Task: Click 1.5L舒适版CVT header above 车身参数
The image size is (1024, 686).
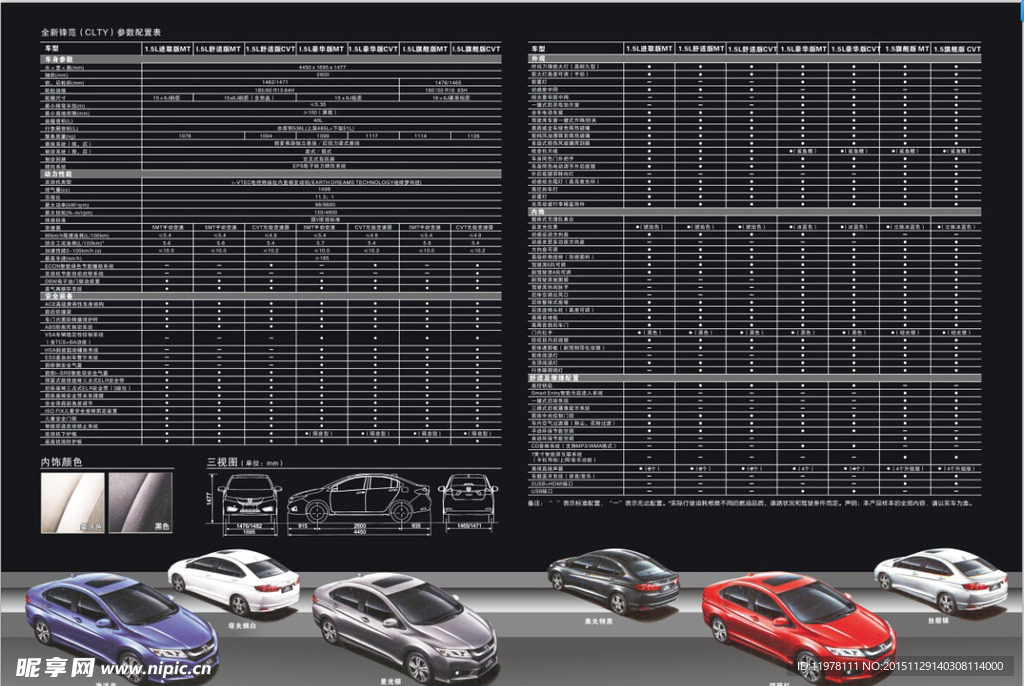Action: click(270, 49)
